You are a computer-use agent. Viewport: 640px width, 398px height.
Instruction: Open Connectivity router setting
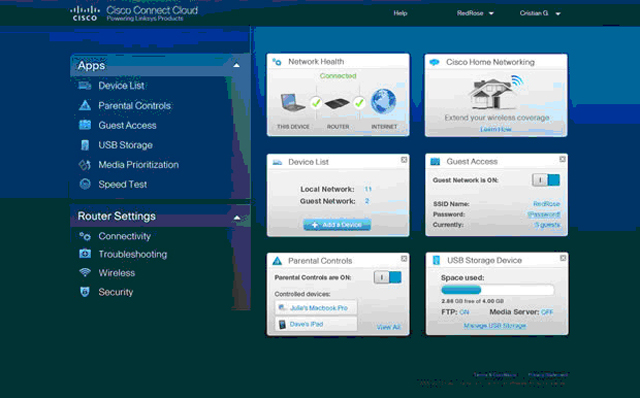124,236
